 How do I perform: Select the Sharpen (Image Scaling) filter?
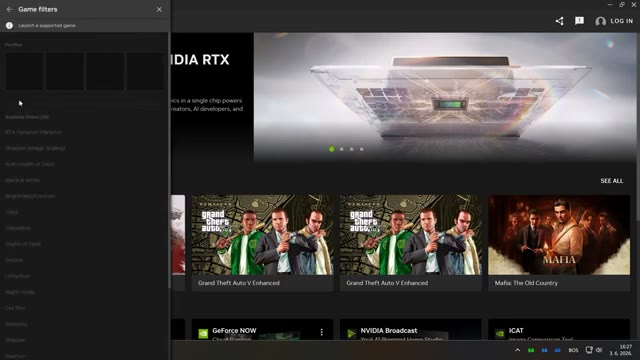tap(35, 148)
